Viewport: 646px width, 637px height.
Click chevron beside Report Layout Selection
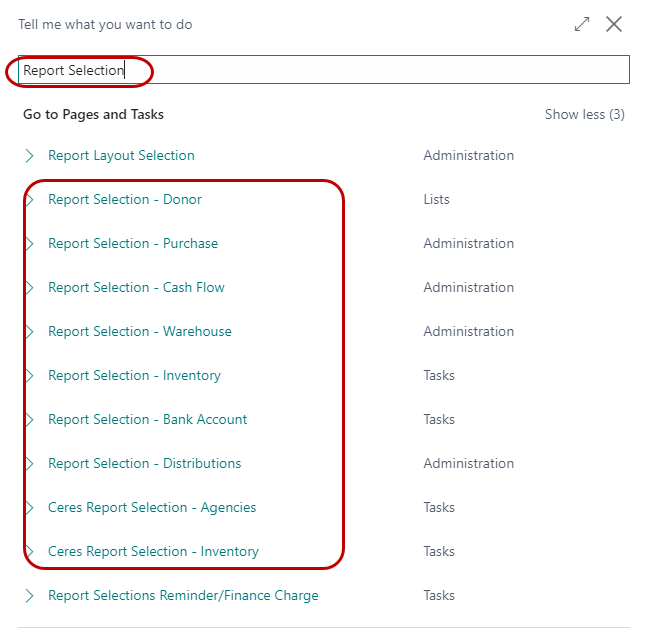pos(30,156)
